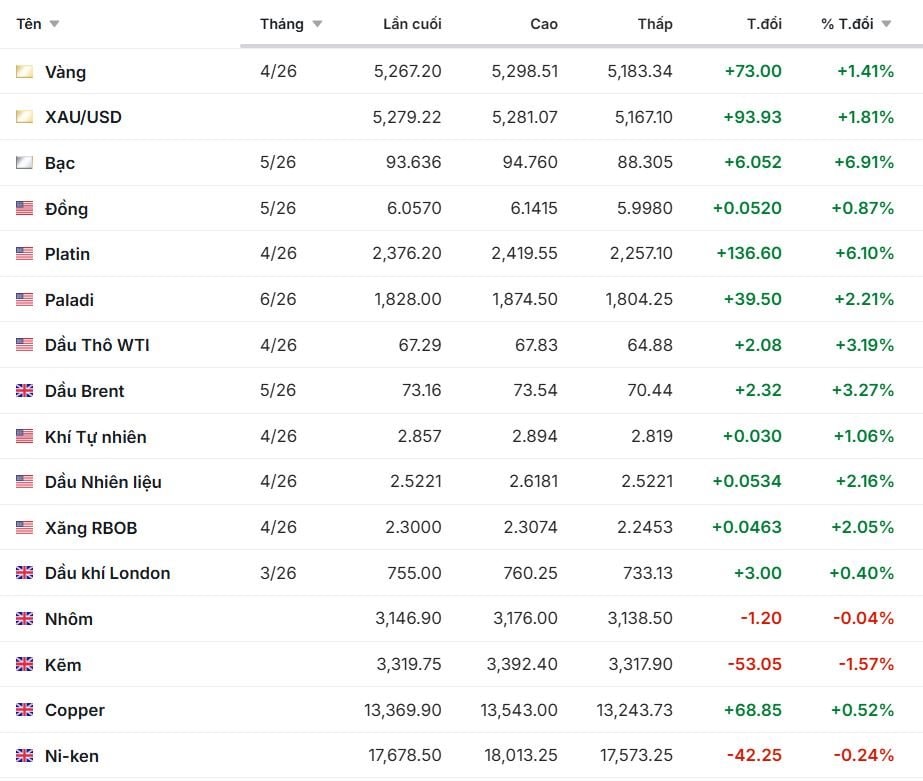
Task: Click the UK flag beside Nhôm
Action: coord(24,619)
